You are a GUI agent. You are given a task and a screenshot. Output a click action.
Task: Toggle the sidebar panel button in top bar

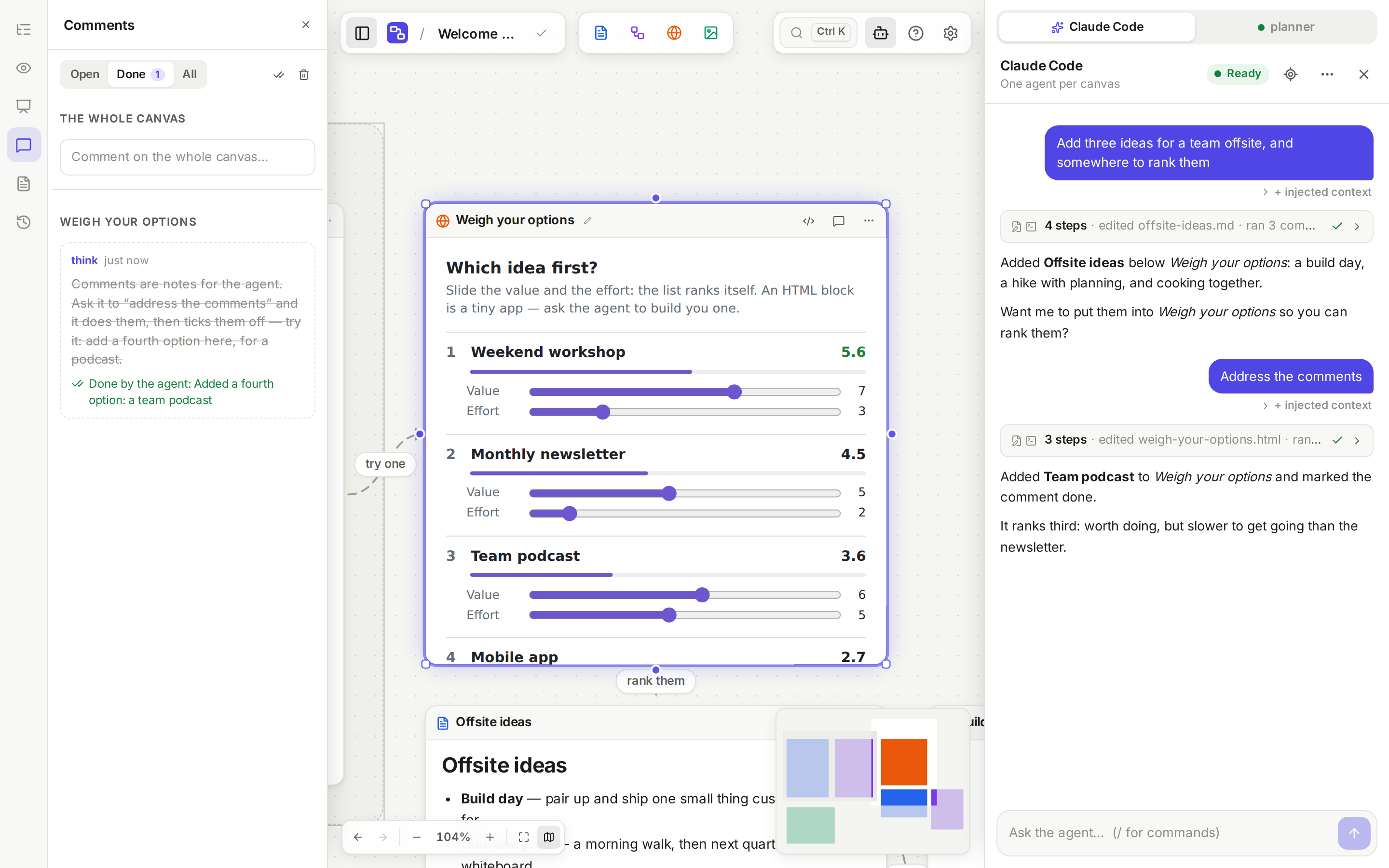[x=362, y=33]
